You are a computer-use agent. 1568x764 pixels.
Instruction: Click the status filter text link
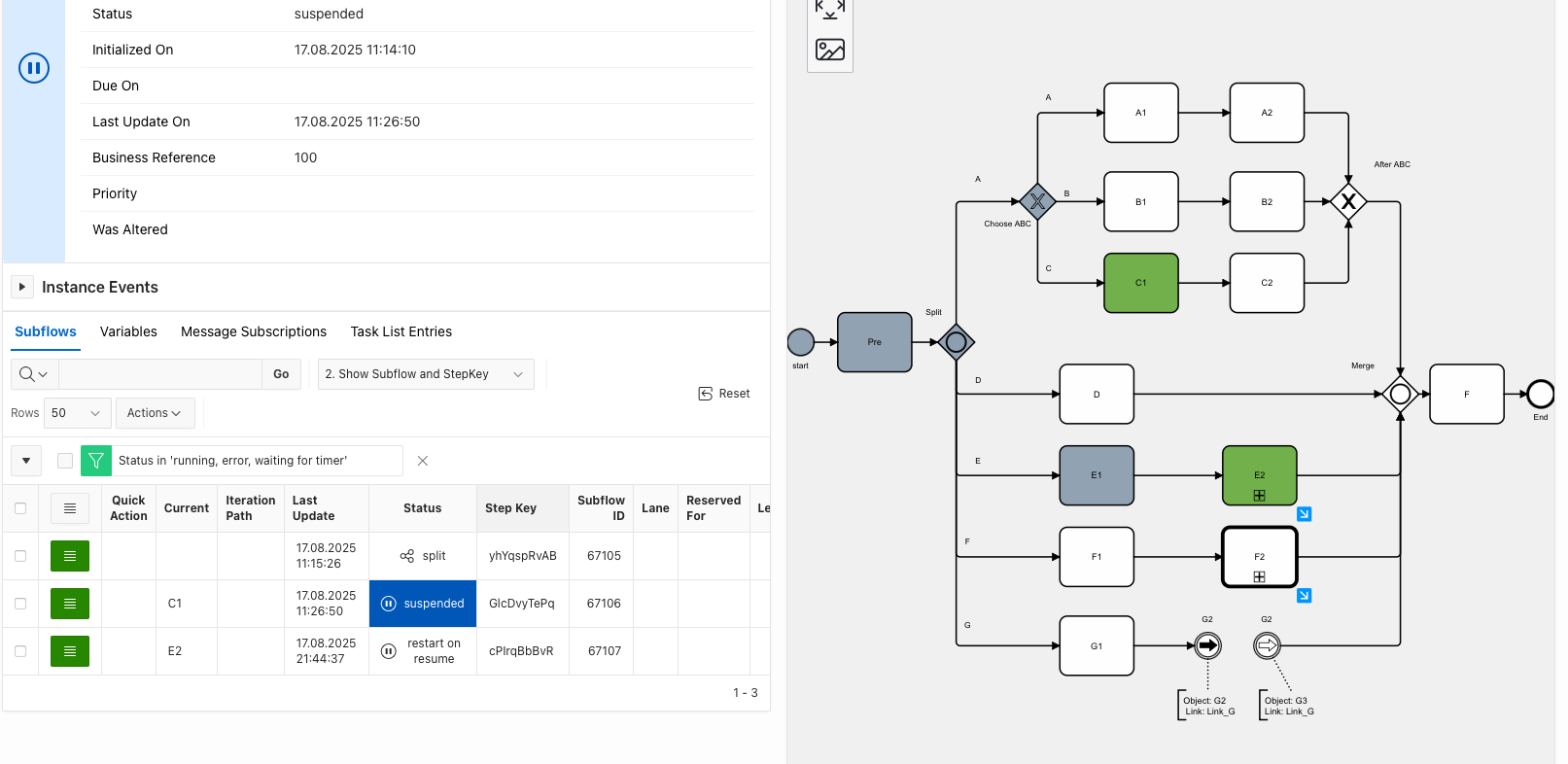click(x=232, y=461)
